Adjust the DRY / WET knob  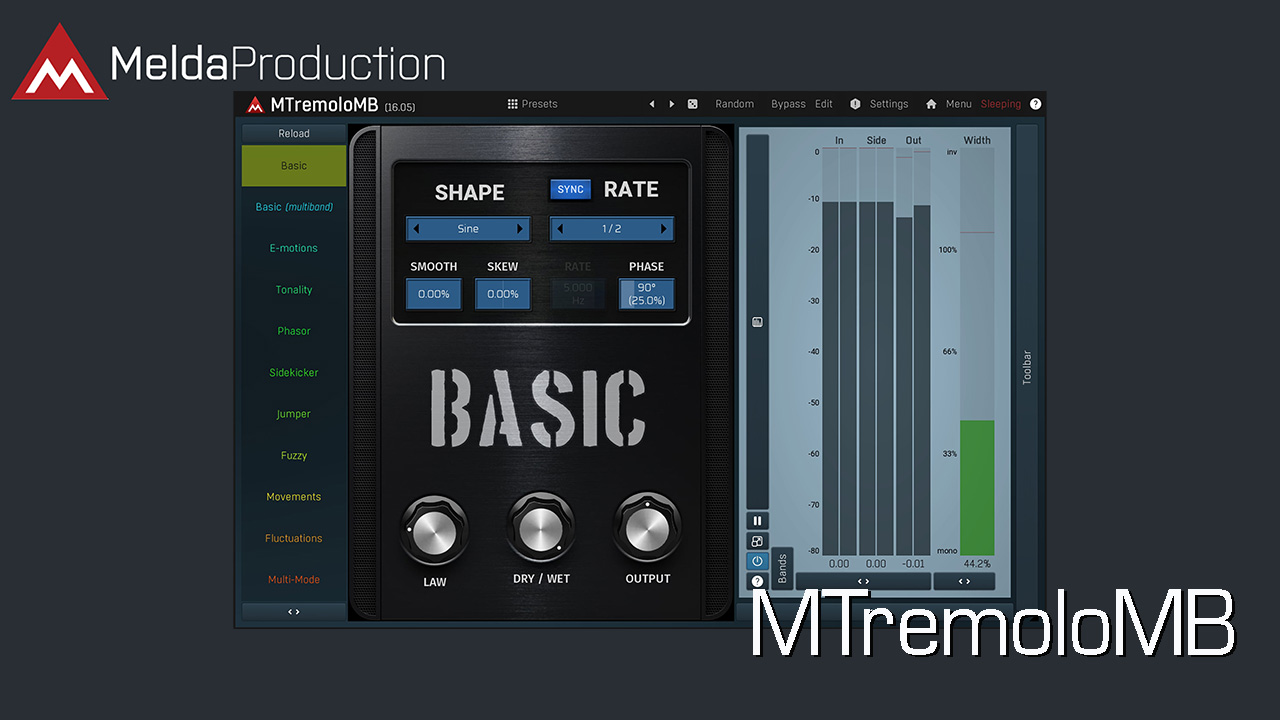(x=541, y=527)
